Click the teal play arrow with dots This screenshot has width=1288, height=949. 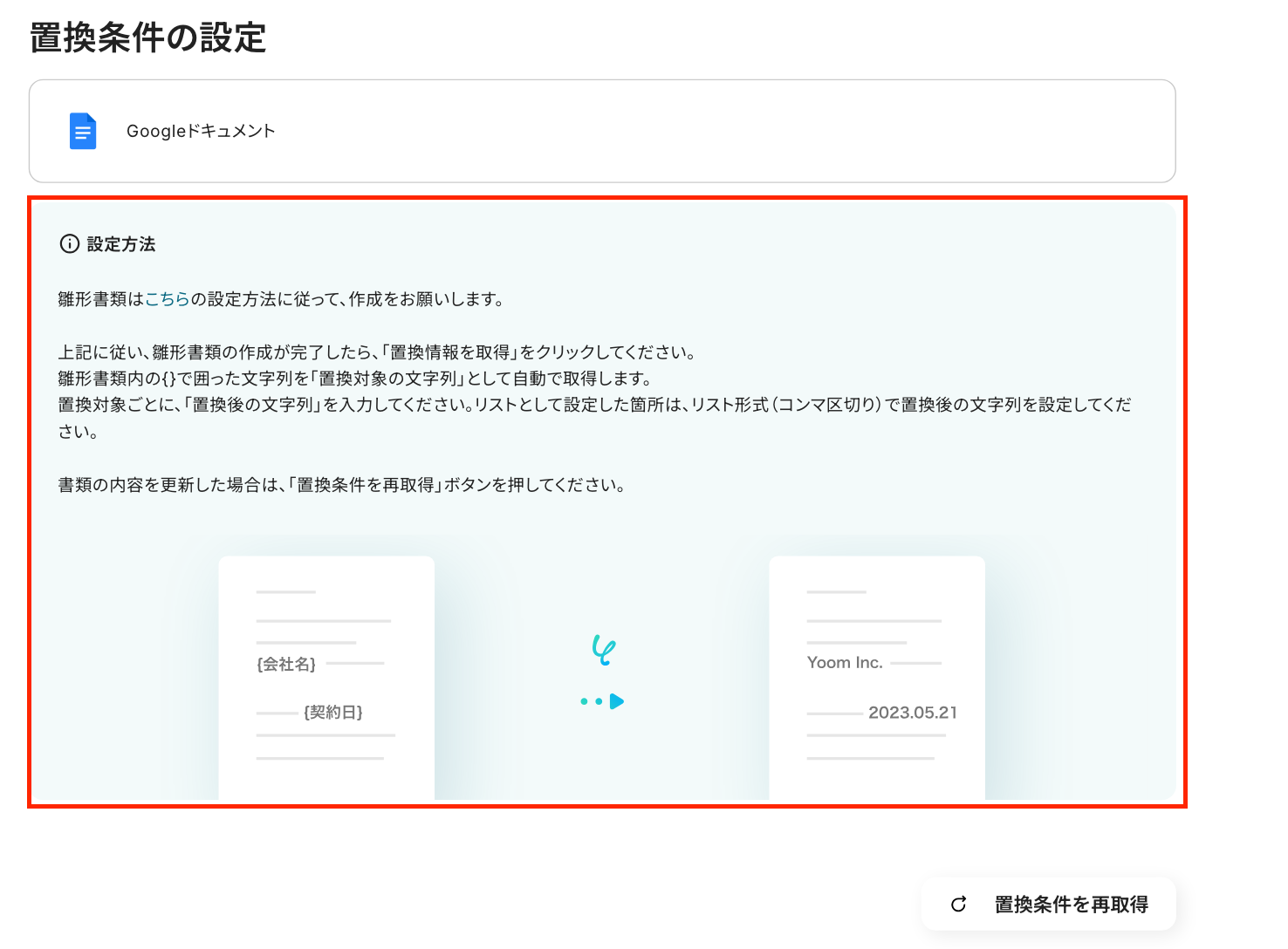coord(603,701)
